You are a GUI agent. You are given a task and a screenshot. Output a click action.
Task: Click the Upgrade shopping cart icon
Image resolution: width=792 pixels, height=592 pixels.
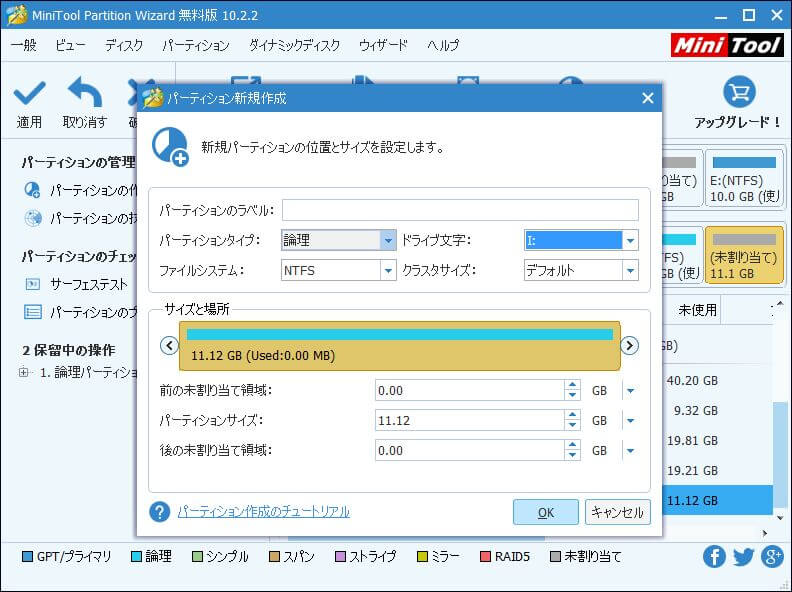tap(738, 92)
